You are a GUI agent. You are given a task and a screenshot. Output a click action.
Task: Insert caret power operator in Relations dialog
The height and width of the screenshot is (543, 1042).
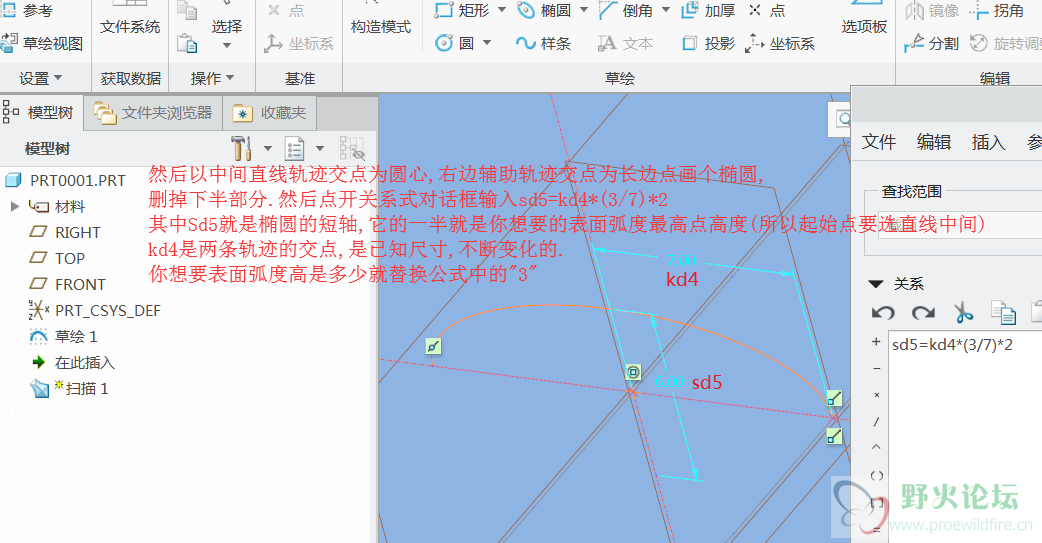click(877, 447)
